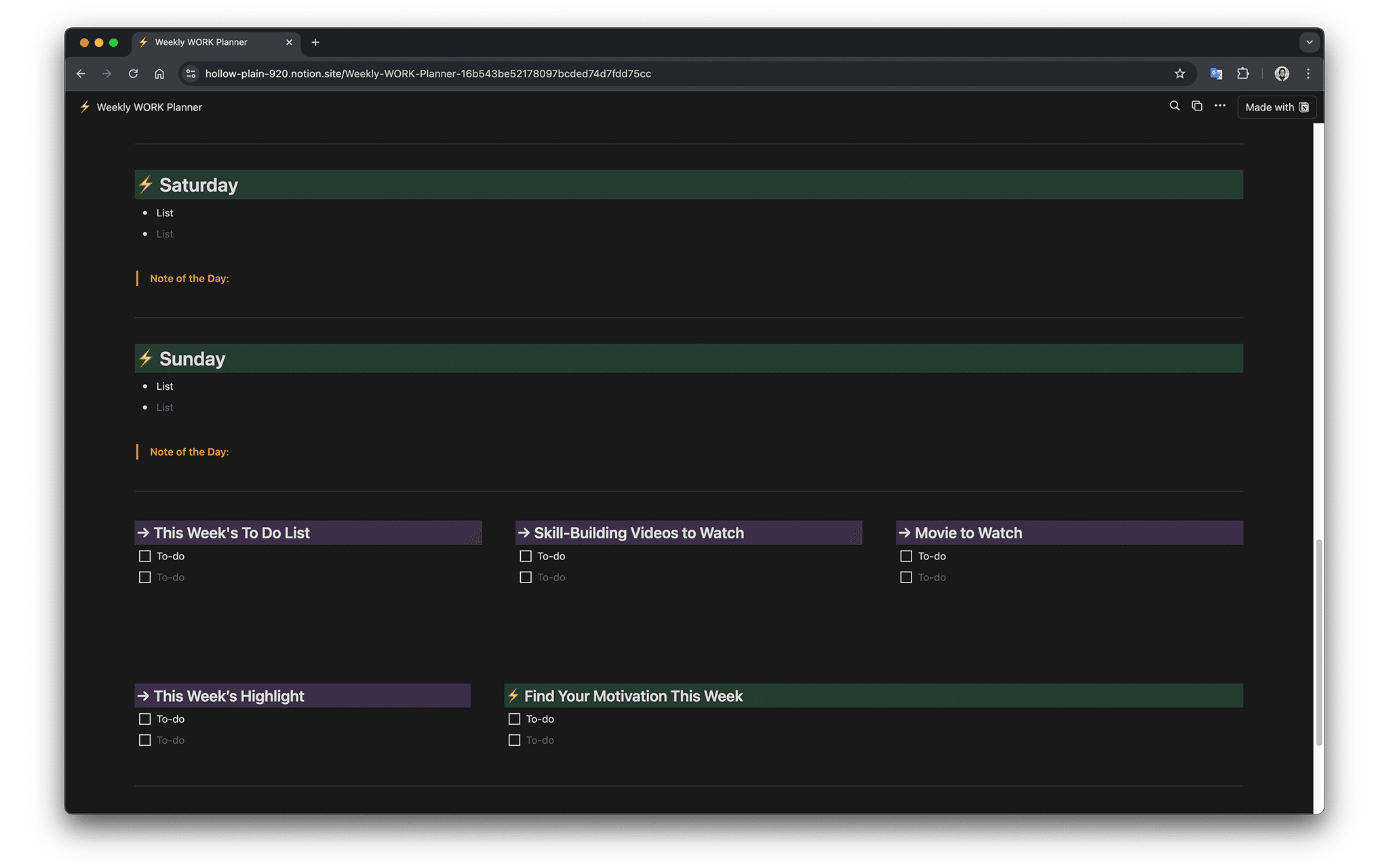1389x868 pixels.
Task: Open the Chrome profile avatar
Action: click(1281, 73)
